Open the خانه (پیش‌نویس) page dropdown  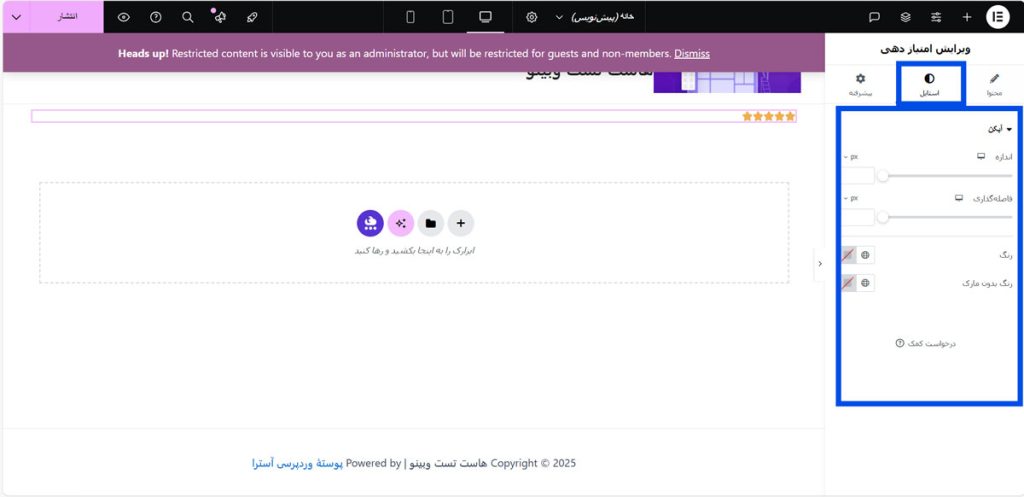600,17
